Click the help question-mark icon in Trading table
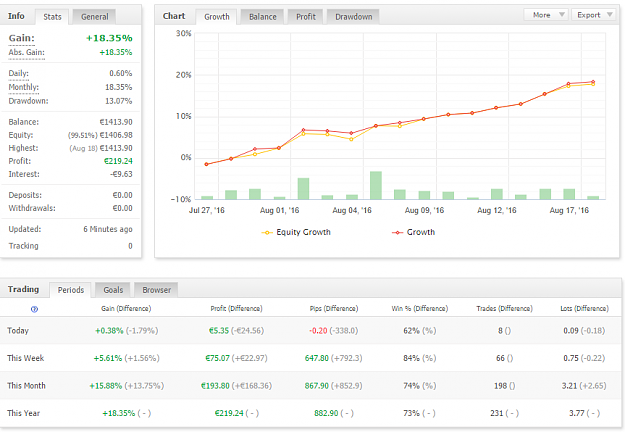This screenshot has width=625, height=432. 34,309
